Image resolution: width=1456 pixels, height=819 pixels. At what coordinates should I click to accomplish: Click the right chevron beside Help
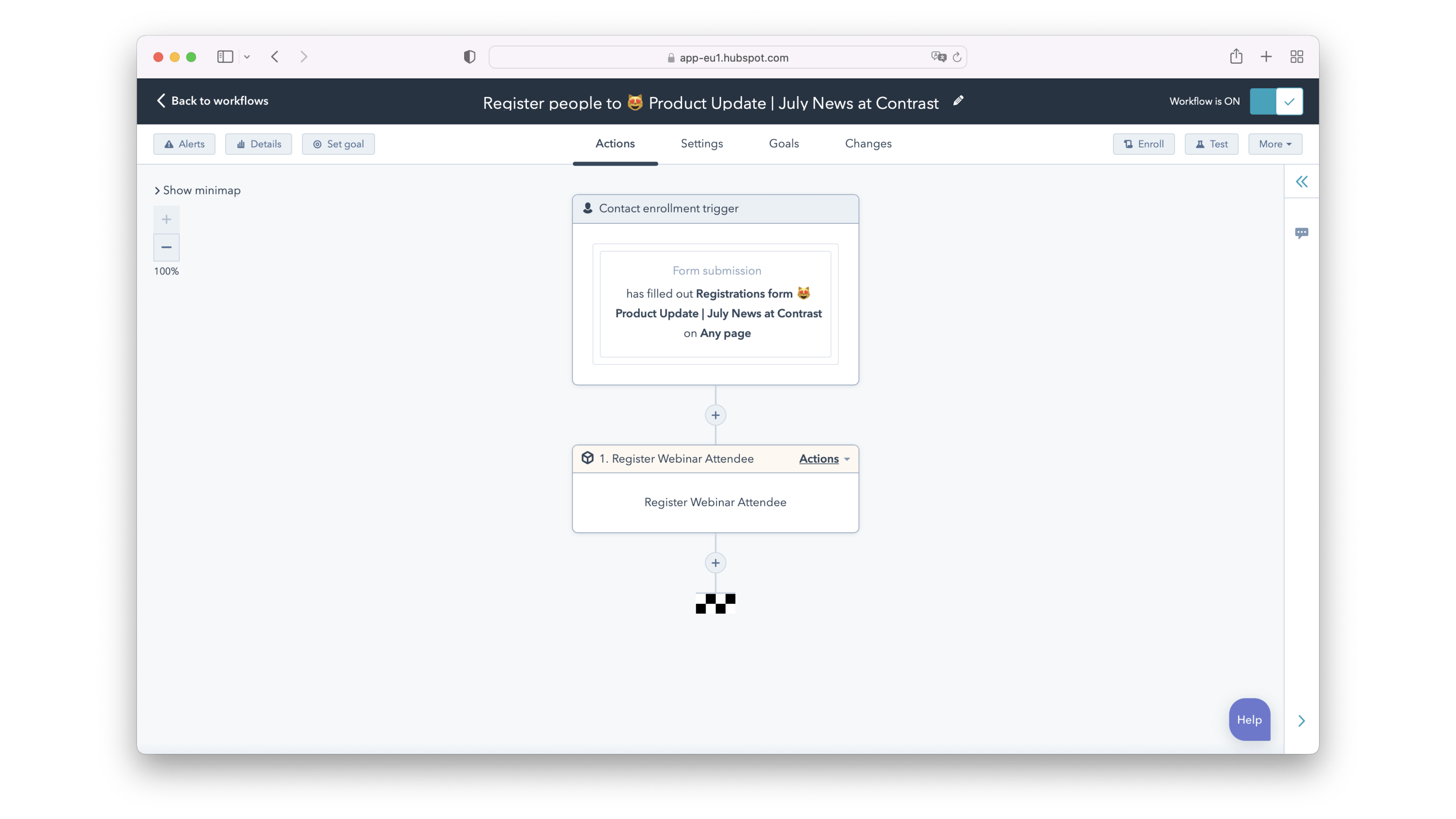point(1301,721)
